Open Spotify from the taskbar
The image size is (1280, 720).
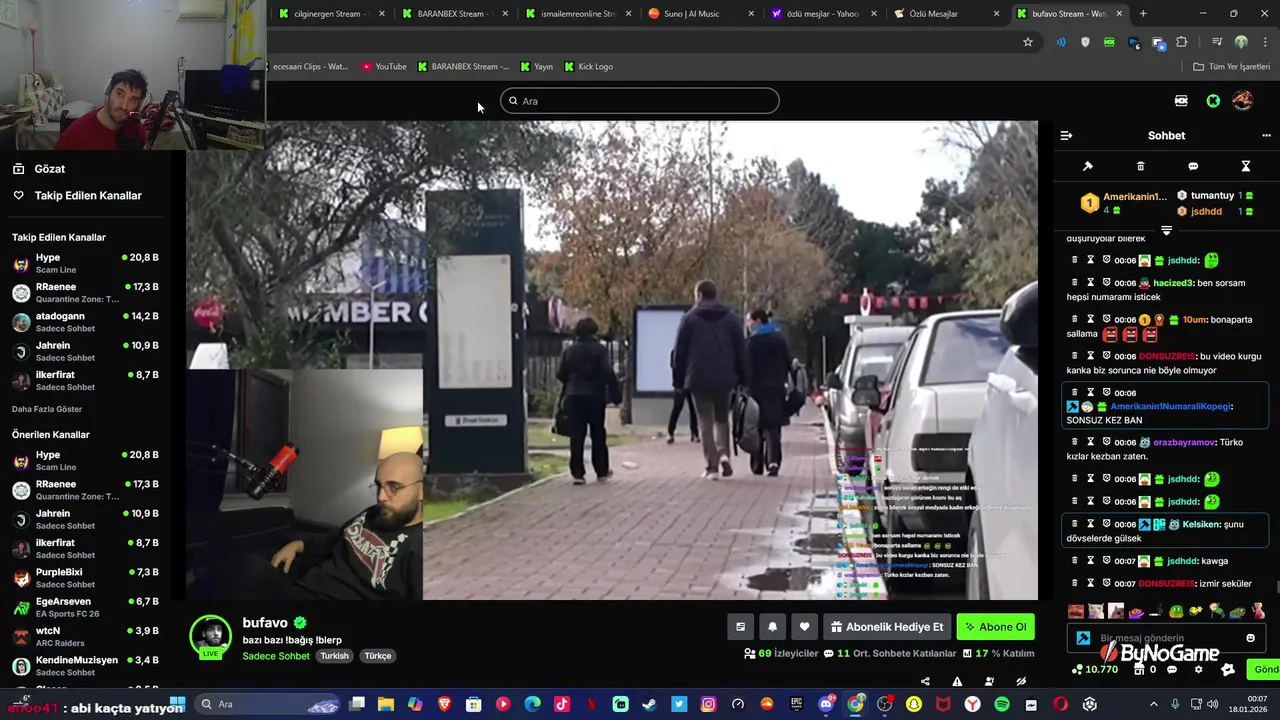[x=1002, y=704]
